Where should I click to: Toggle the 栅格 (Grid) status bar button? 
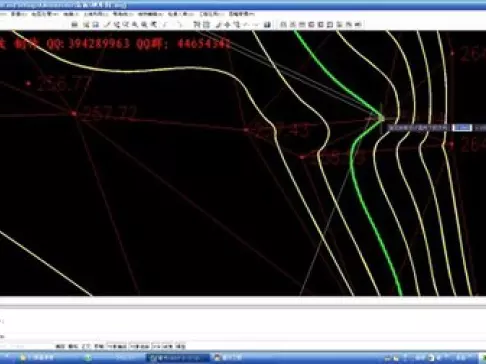73,346
